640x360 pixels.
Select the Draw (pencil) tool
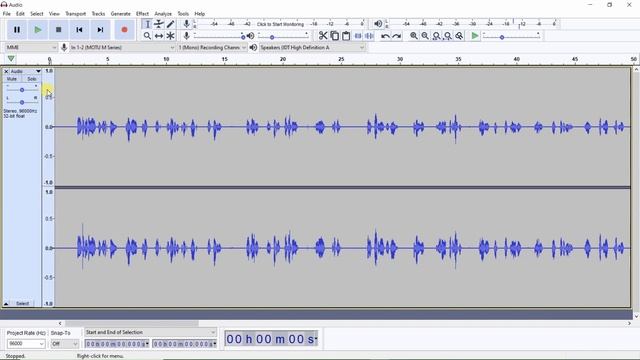pos(170,24)
